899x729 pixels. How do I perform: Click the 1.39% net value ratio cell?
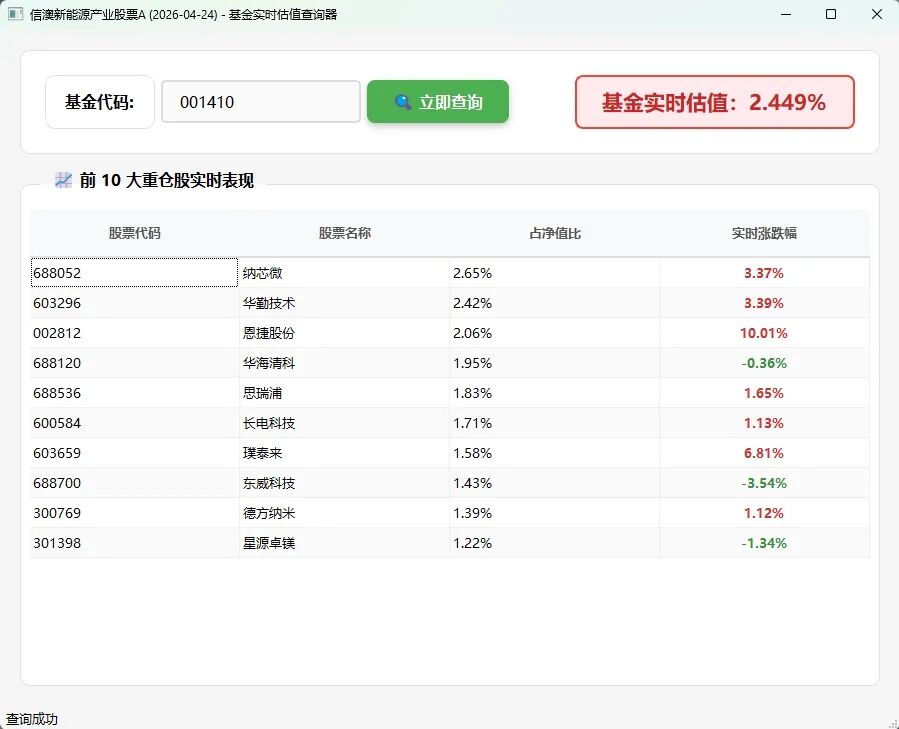tap(554, 513)
